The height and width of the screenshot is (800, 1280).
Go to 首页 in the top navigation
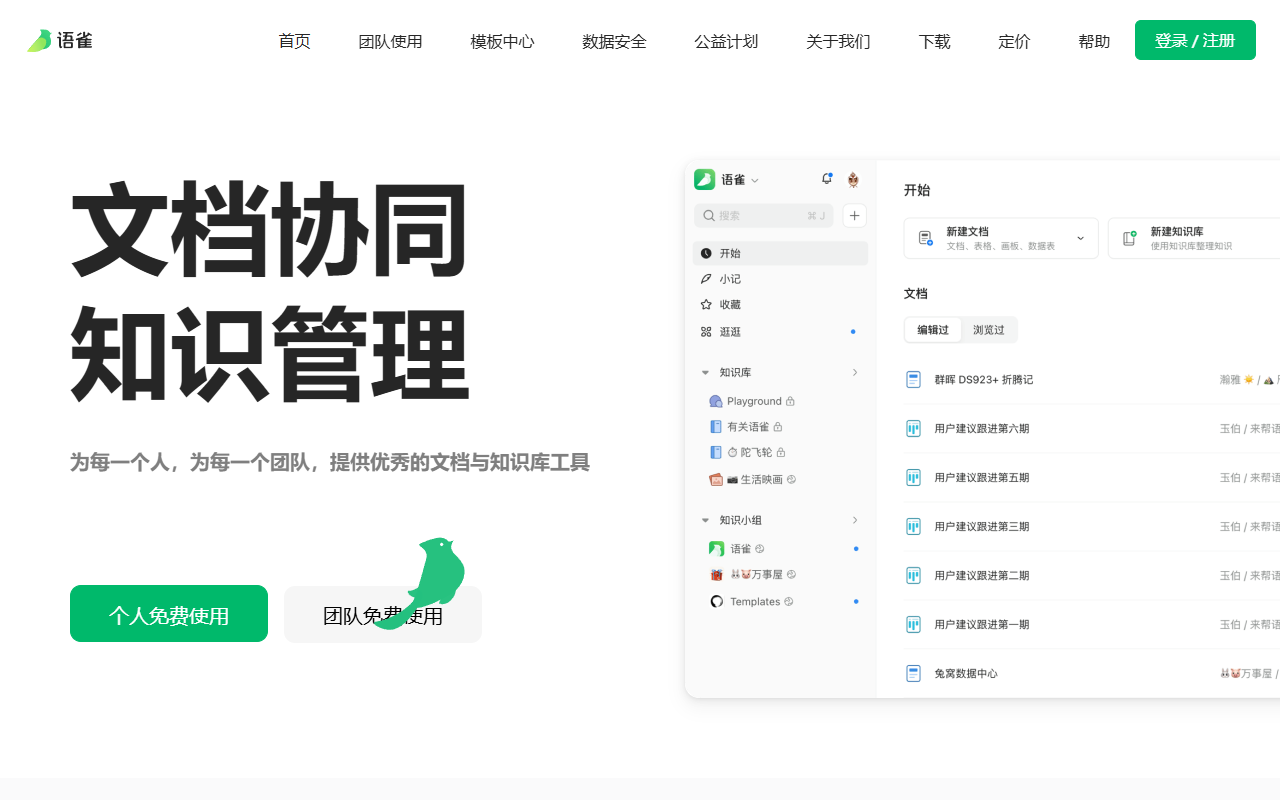(x=294, y=41)
